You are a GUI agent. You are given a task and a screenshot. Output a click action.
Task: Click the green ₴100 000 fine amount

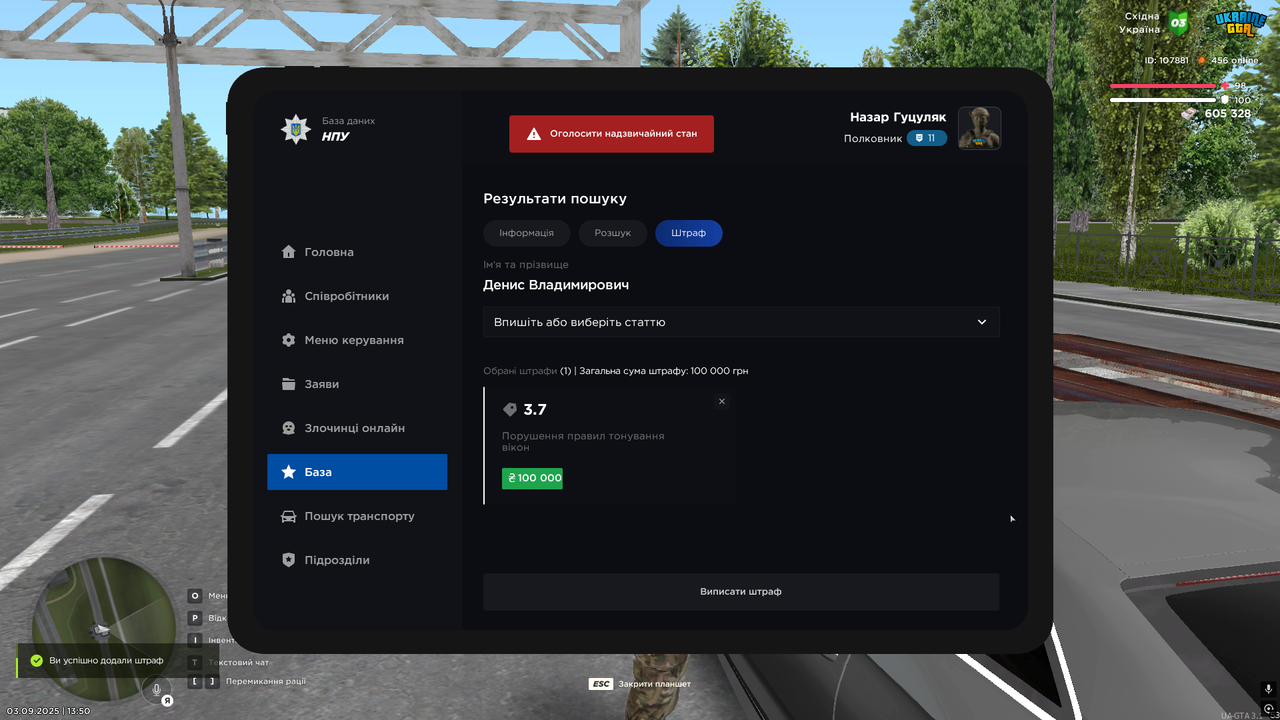point(532,478)
